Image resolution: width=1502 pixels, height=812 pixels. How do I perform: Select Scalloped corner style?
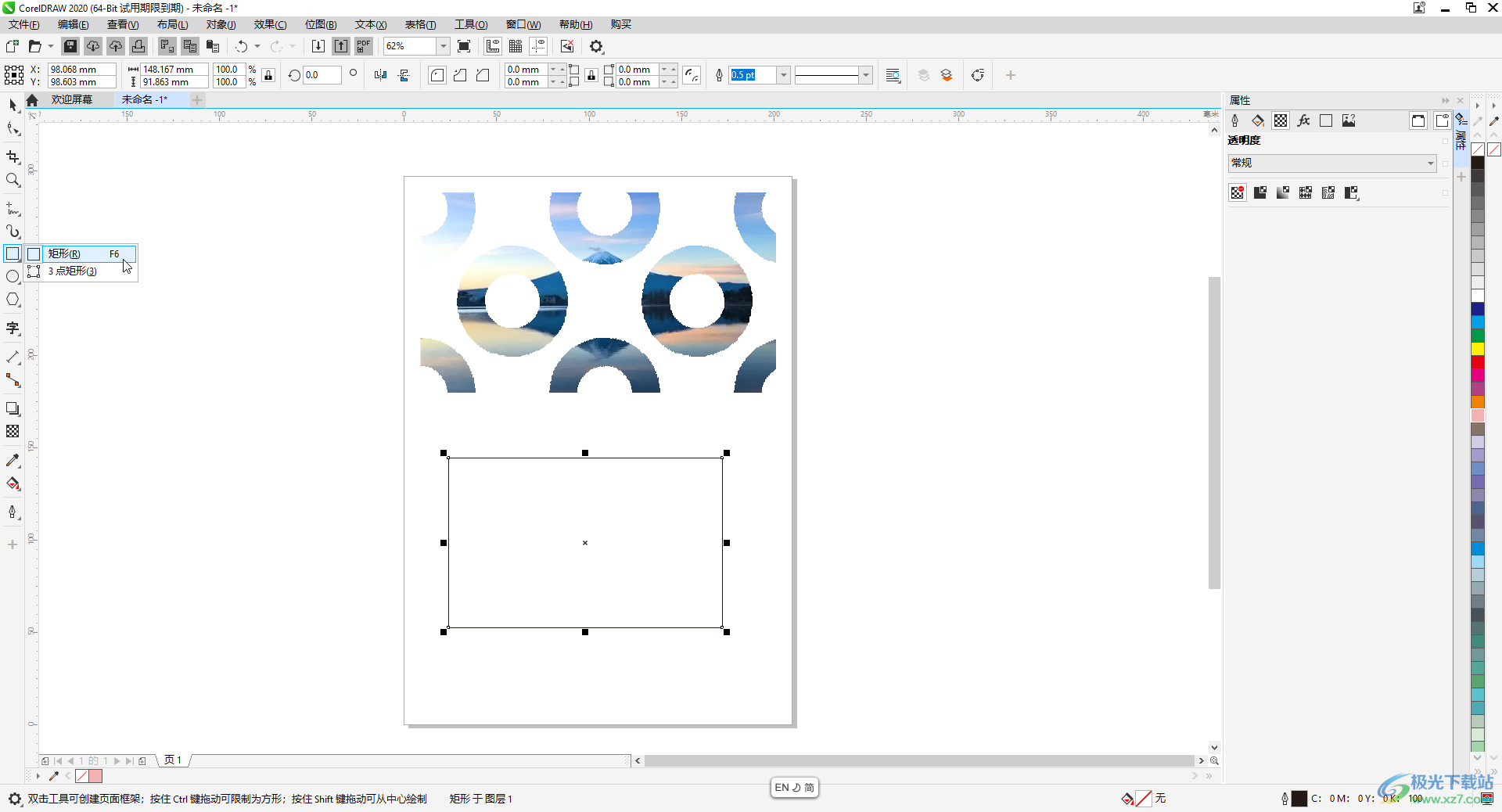(x=460, y=75)
